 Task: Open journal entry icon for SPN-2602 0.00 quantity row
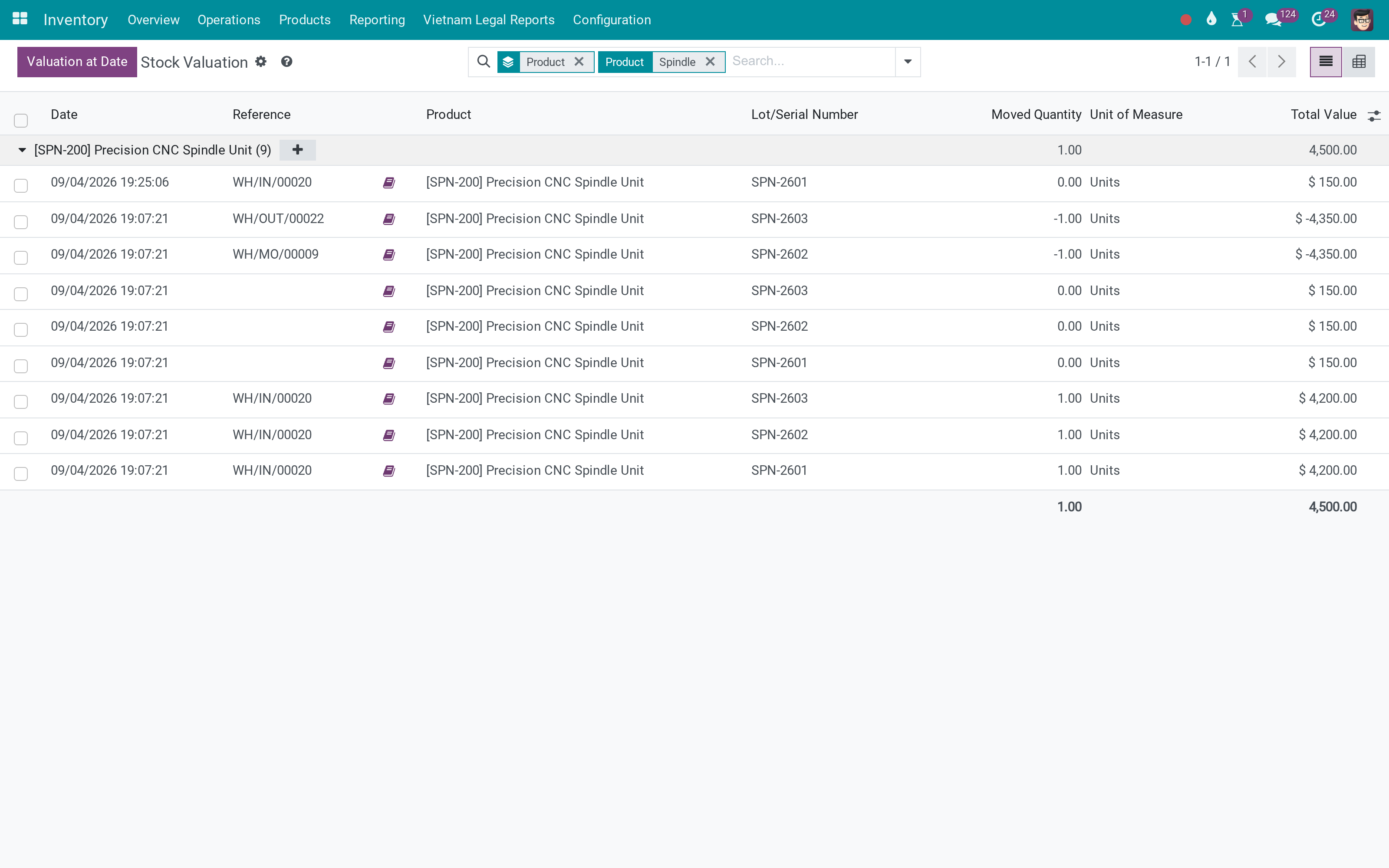(x=389, y=327)
